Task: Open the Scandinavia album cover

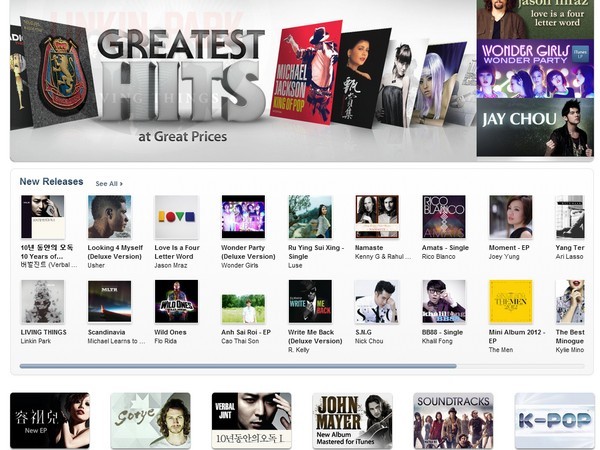Action: tap(109, 302)
